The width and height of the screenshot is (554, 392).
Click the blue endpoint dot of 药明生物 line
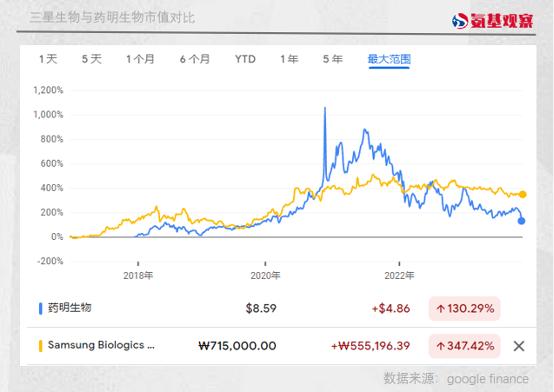click(x=521, y=221)
